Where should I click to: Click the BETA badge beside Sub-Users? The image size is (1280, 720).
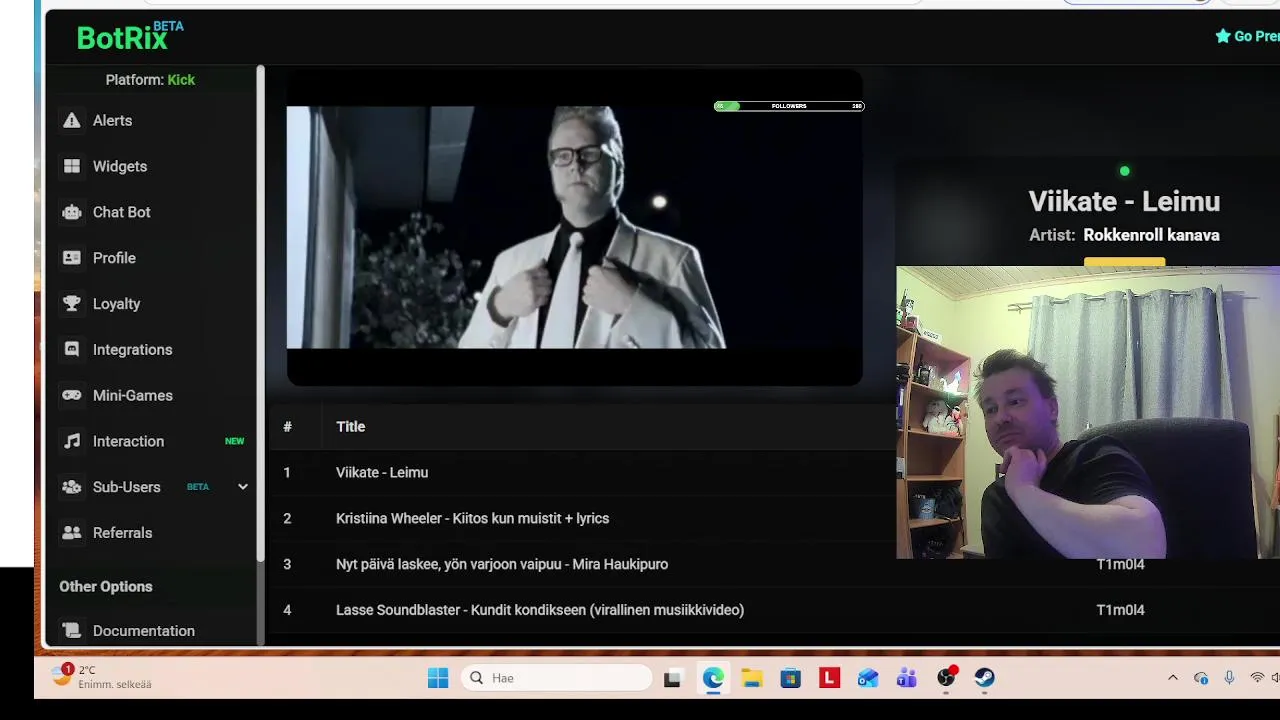[198, 487]
